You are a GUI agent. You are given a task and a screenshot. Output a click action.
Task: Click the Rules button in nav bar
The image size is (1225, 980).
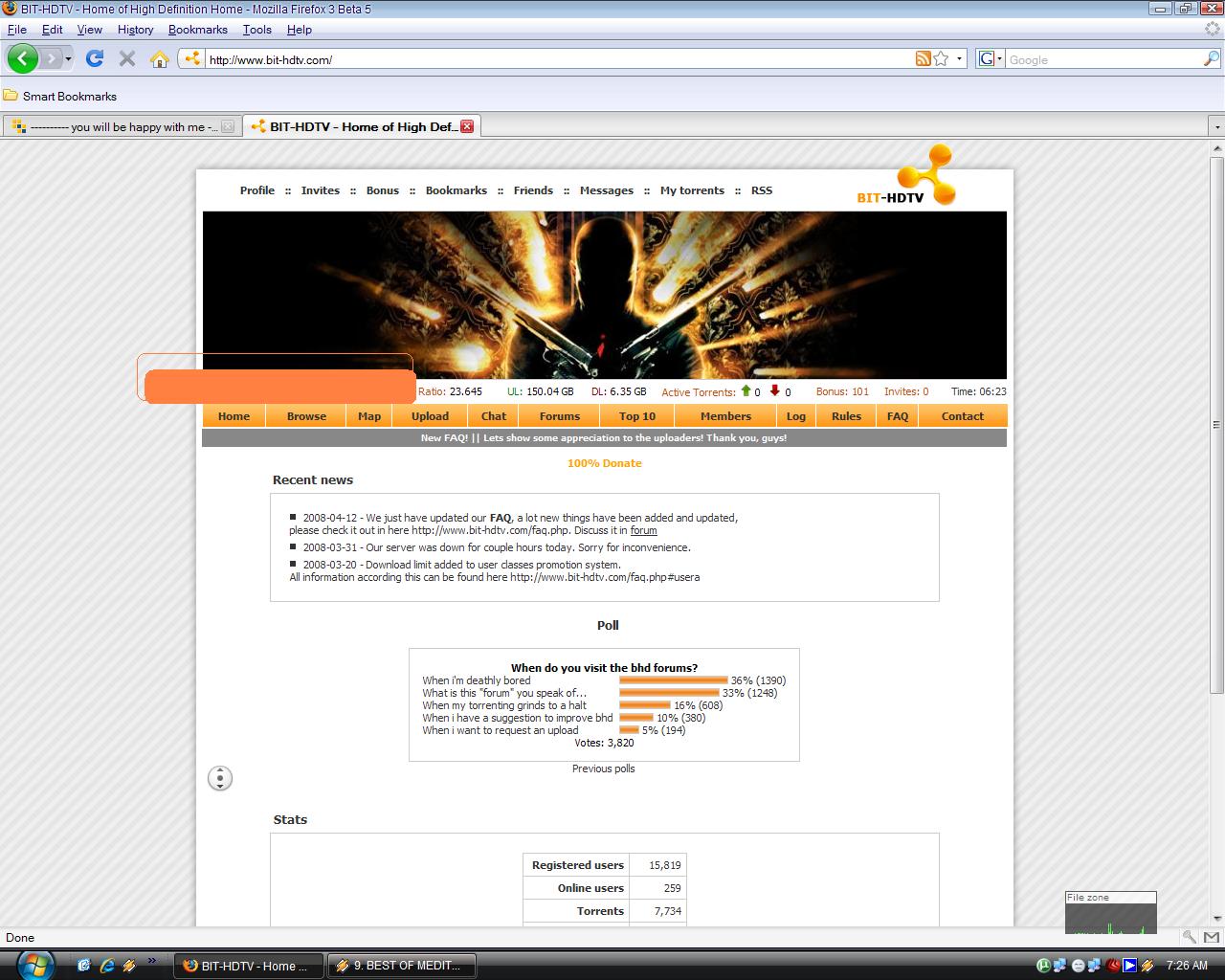846,416
